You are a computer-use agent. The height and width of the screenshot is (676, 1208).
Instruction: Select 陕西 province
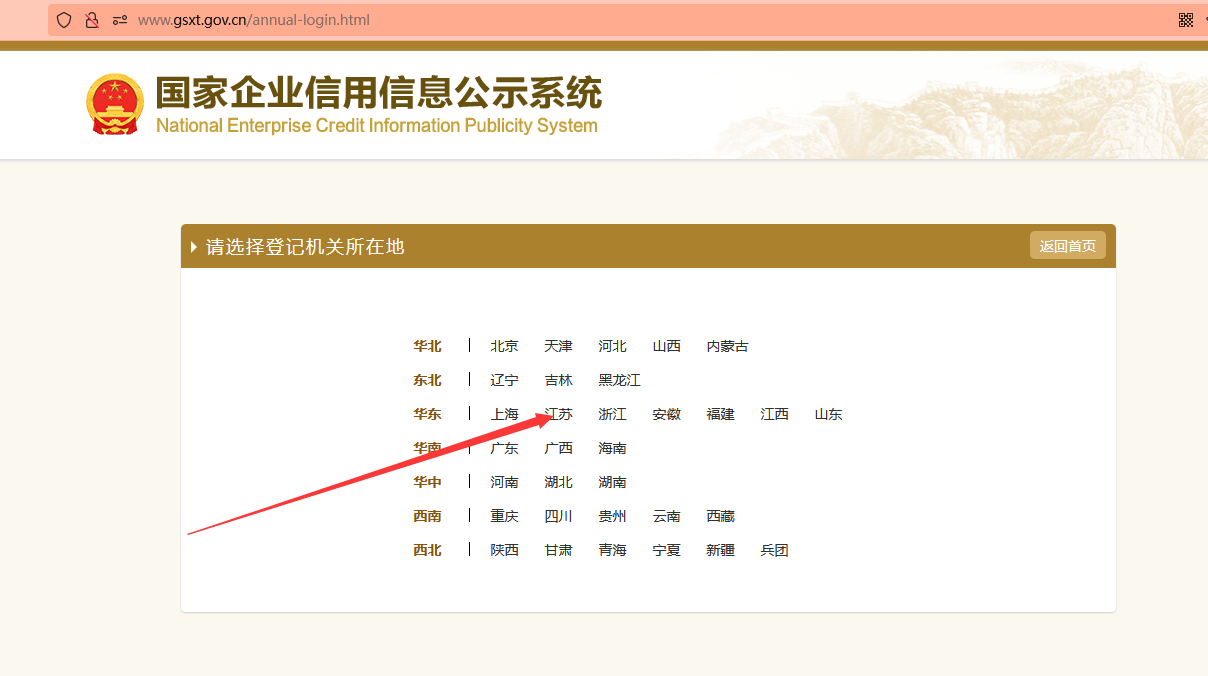[x=505, y=550]
